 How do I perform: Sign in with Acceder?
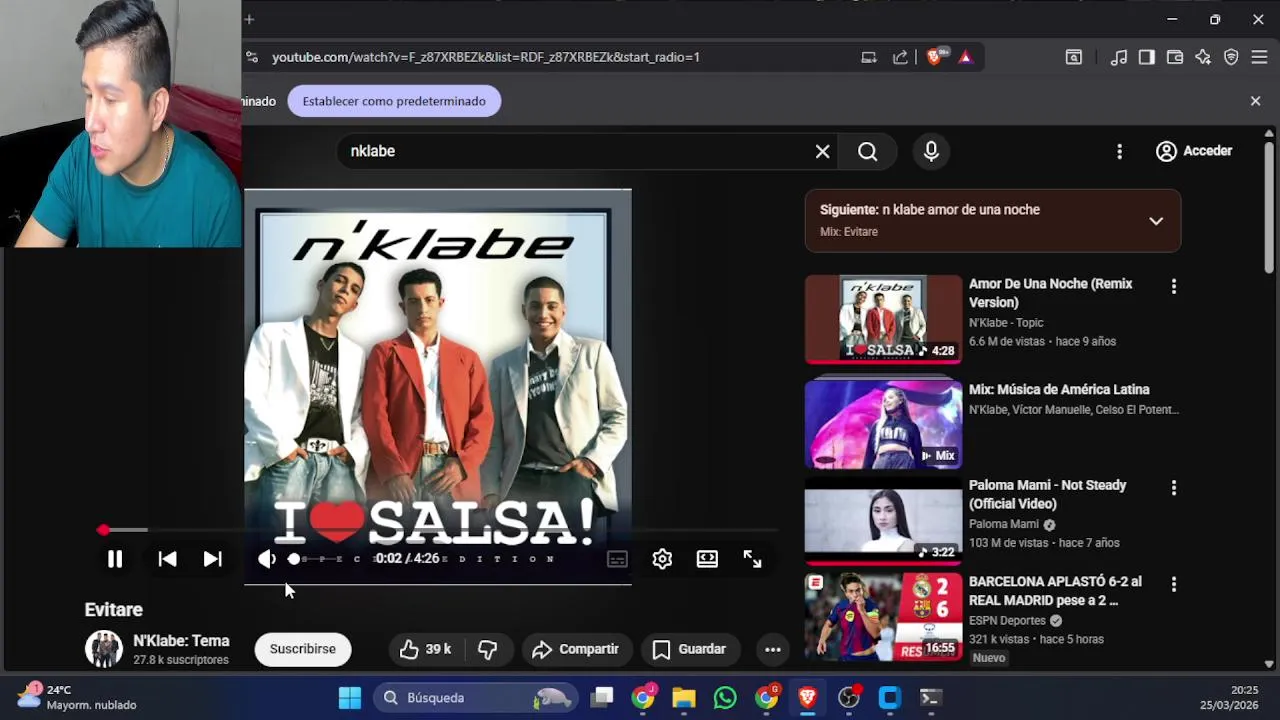(x=1194, y=151)
